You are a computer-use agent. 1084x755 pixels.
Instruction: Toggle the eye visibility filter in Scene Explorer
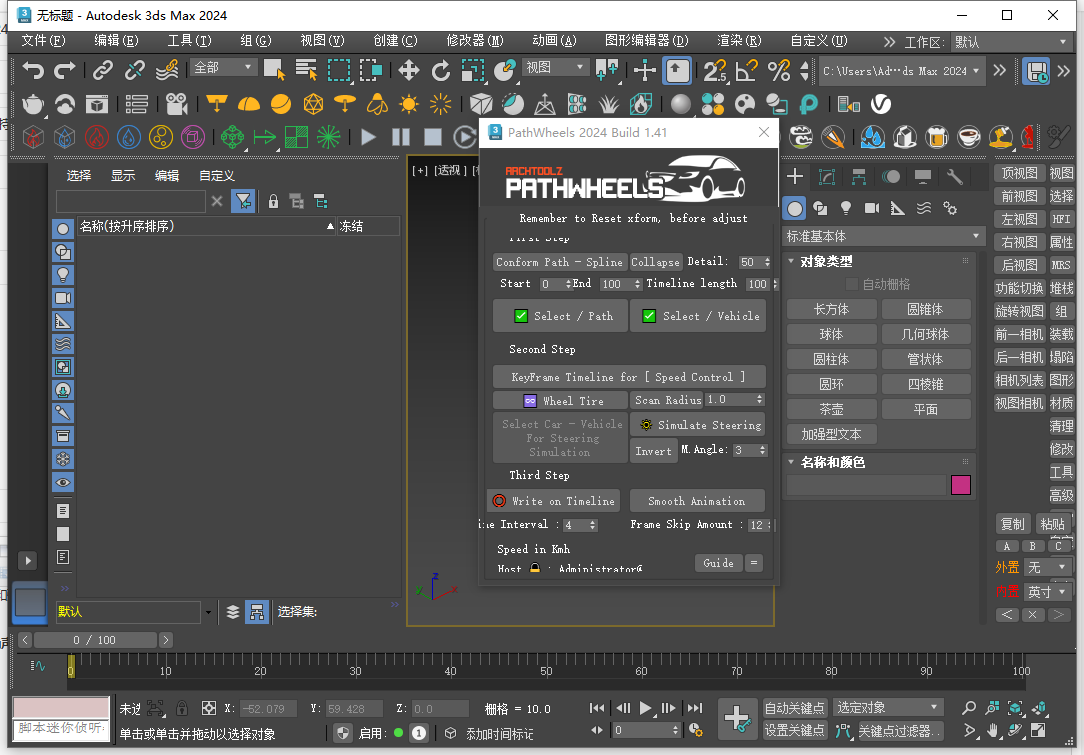pyautogui.click(x=63, y=483)
